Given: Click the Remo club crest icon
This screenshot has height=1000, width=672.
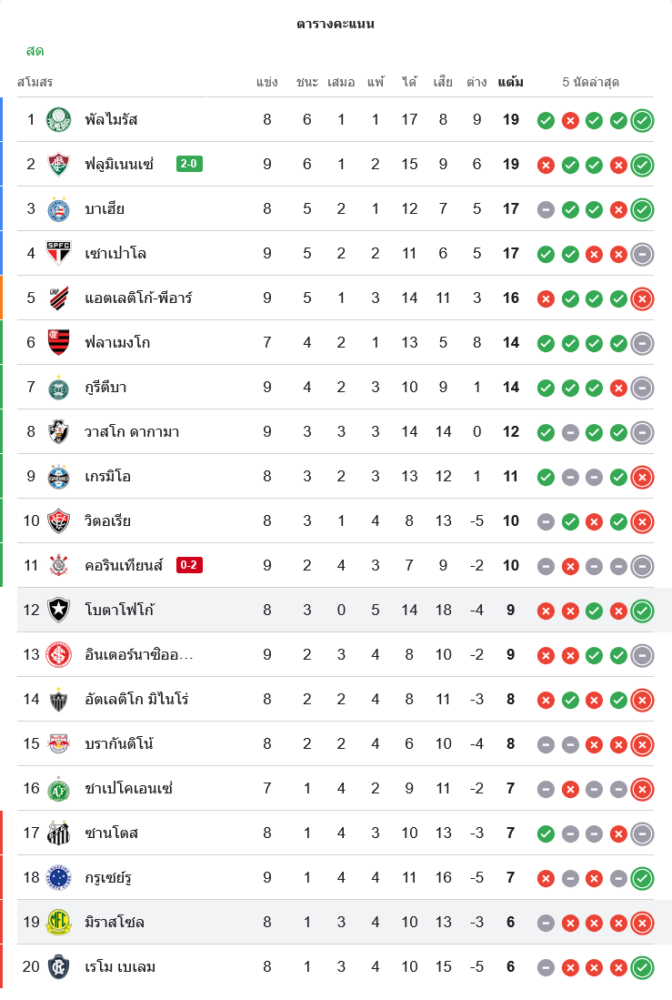Looking at the screenshot, I should [x=59, y=967].
